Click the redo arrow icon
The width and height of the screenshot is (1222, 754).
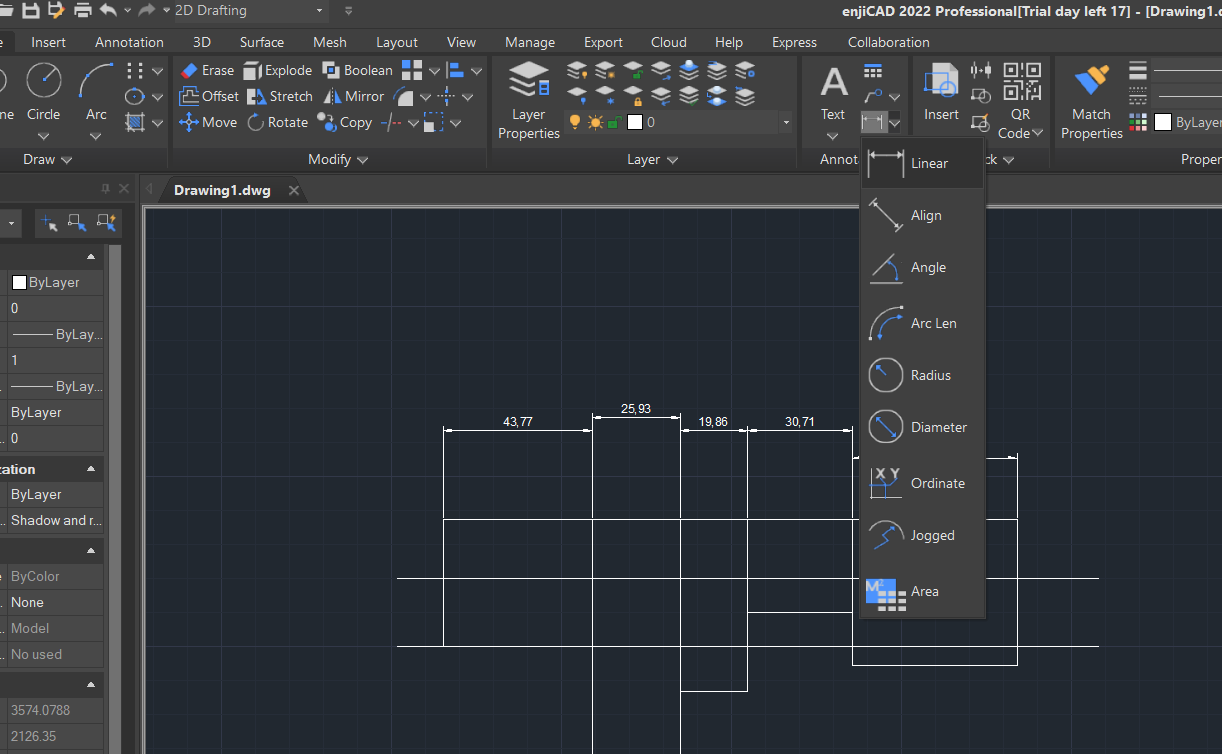[146, 10]
